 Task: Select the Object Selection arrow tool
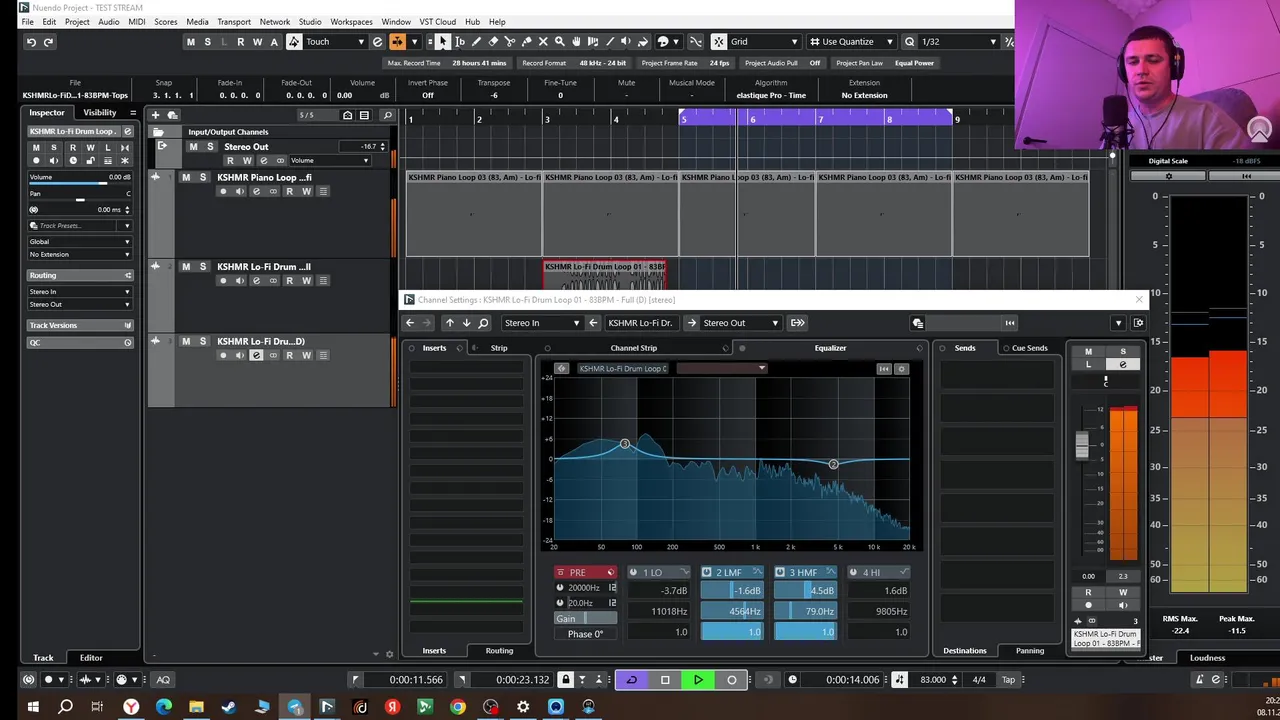[443, 42]
